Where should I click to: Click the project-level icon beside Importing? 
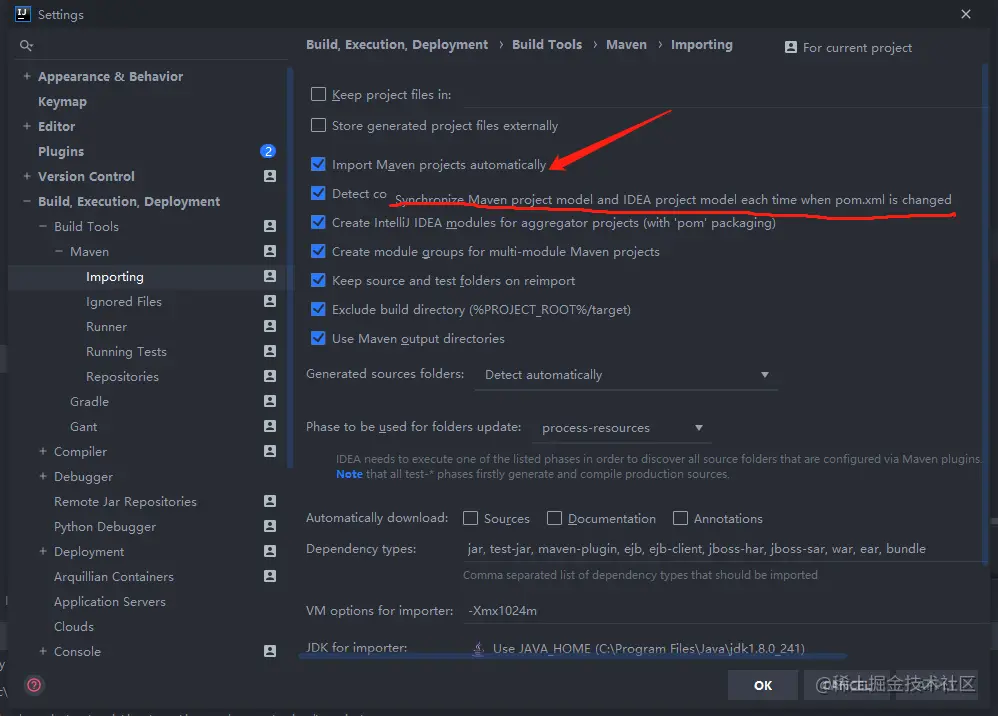pos(270,276)
